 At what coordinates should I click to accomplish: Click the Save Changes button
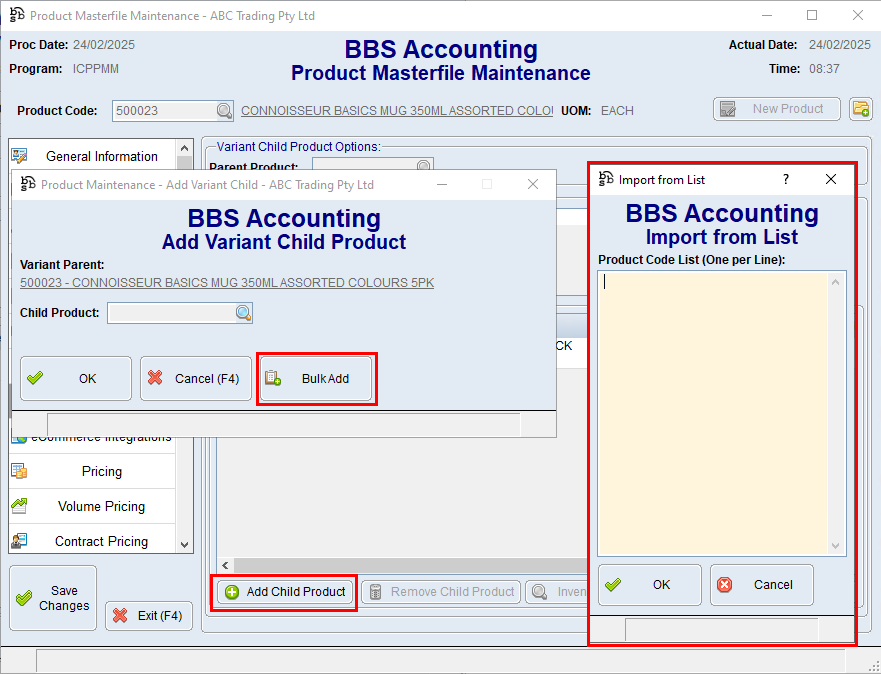(53, 598)
